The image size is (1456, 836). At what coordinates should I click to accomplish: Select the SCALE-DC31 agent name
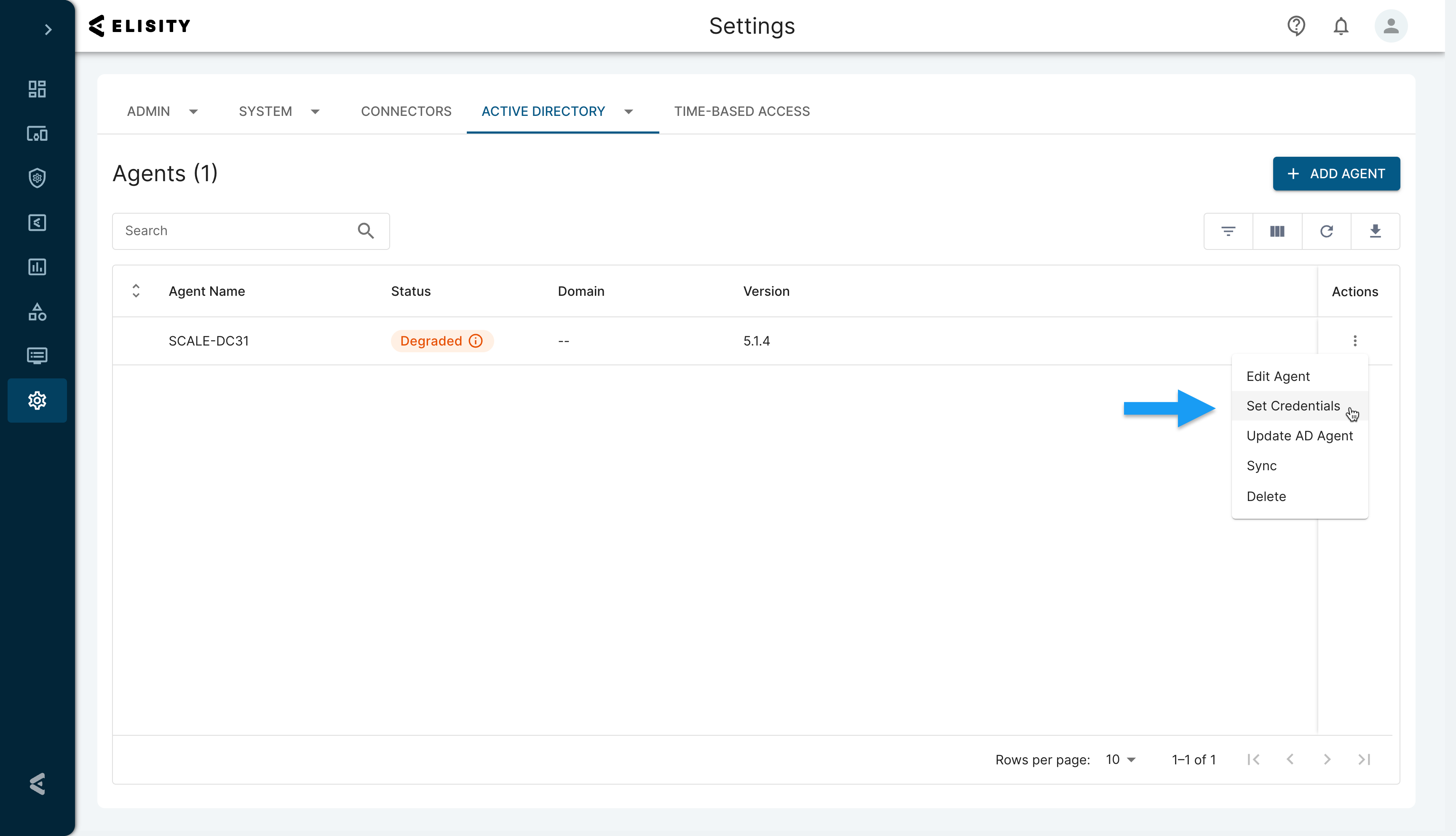209,341
